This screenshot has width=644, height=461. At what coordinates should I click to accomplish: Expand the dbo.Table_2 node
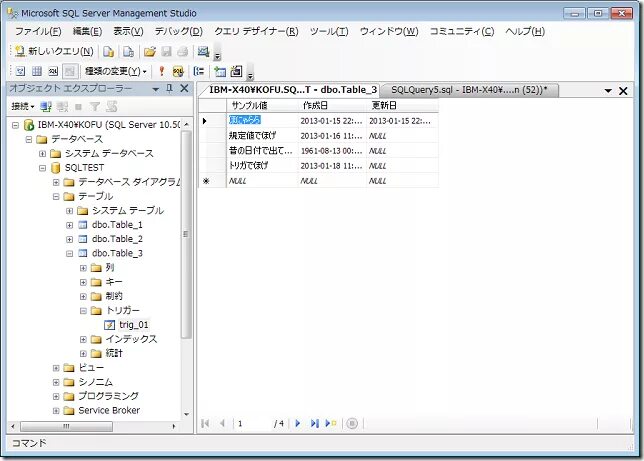[x=69, y=239]
